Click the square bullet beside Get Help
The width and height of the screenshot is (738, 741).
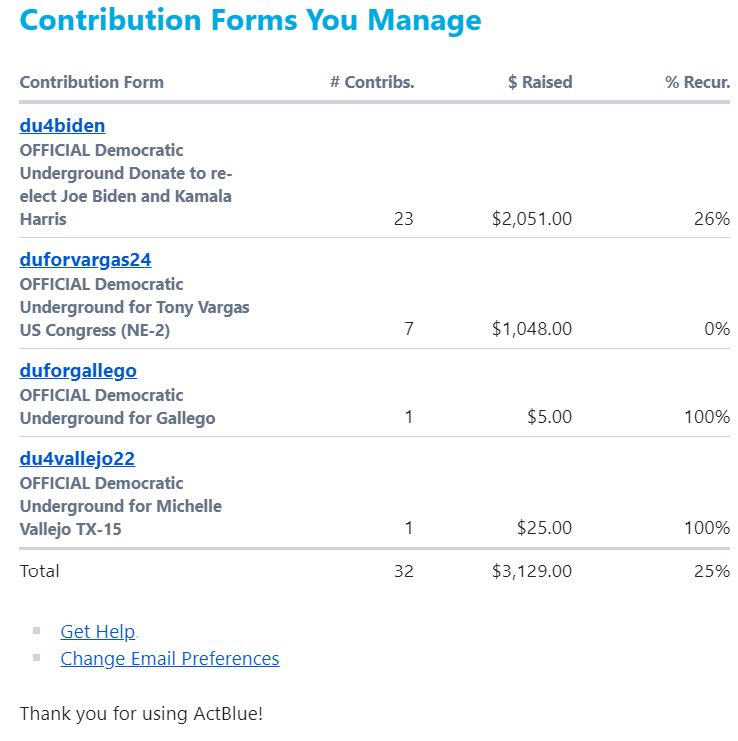pos(37,630)
